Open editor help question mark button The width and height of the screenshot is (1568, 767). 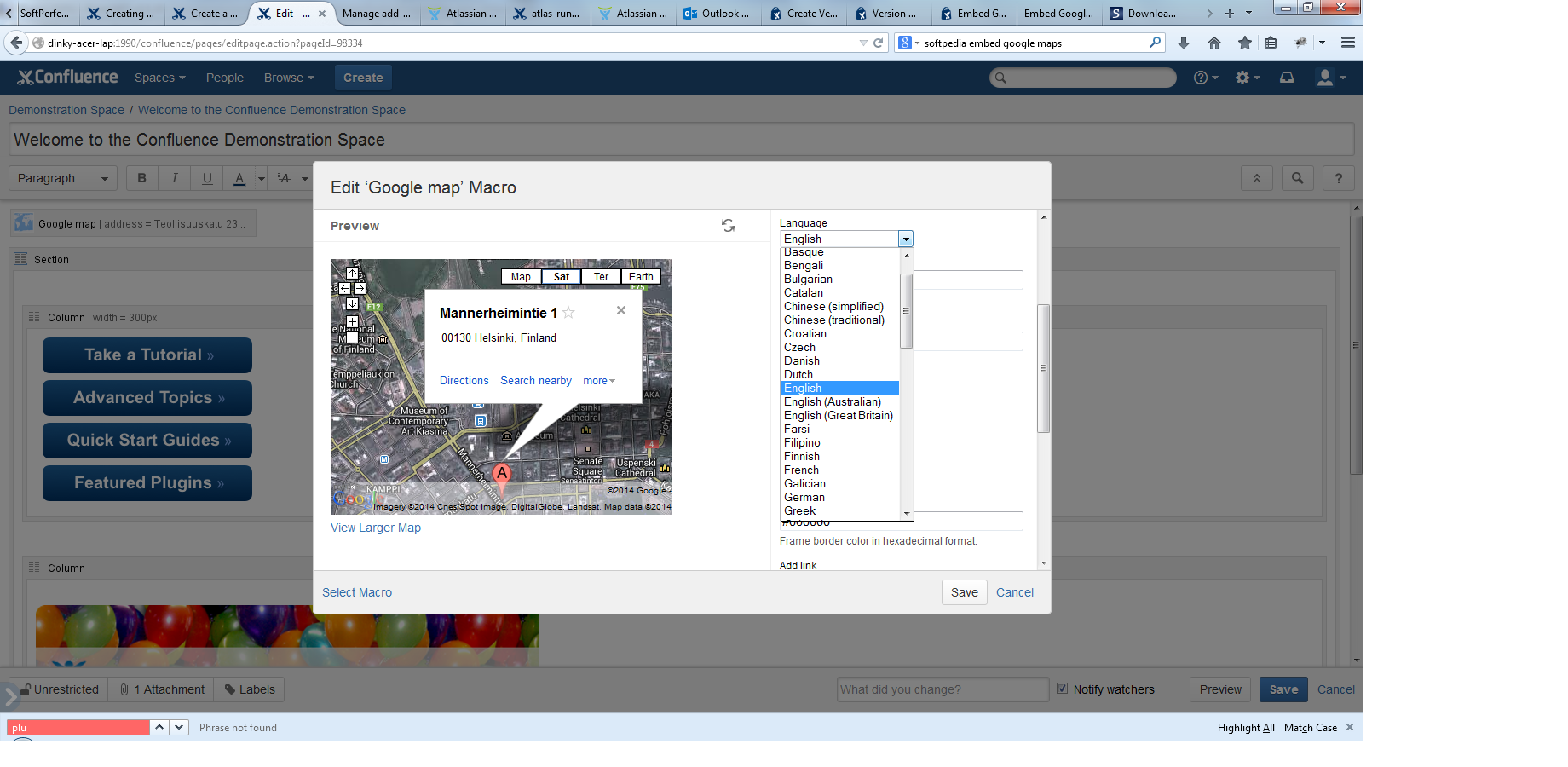tap(1339, 178)
